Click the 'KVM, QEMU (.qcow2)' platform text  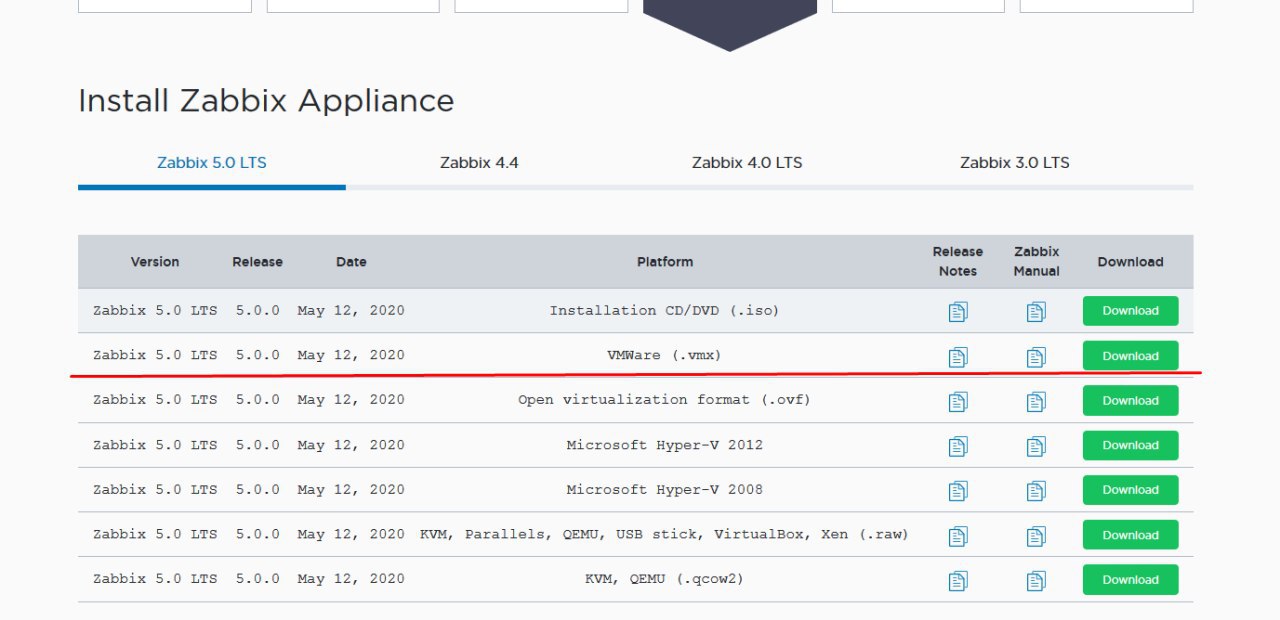pos(664,579)
